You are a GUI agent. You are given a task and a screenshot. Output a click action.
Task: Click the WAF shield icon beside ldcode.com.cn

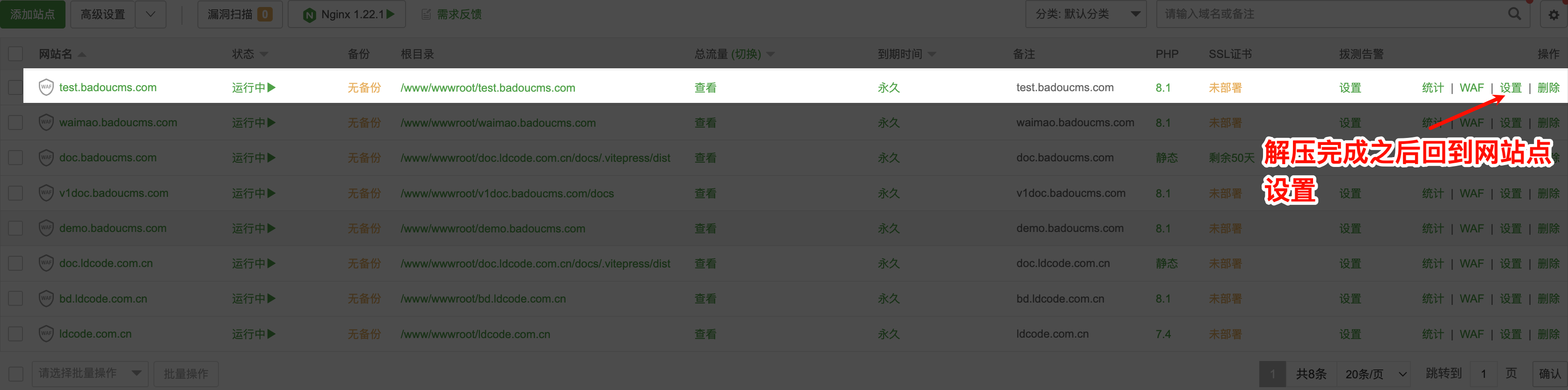click(46, 333)
